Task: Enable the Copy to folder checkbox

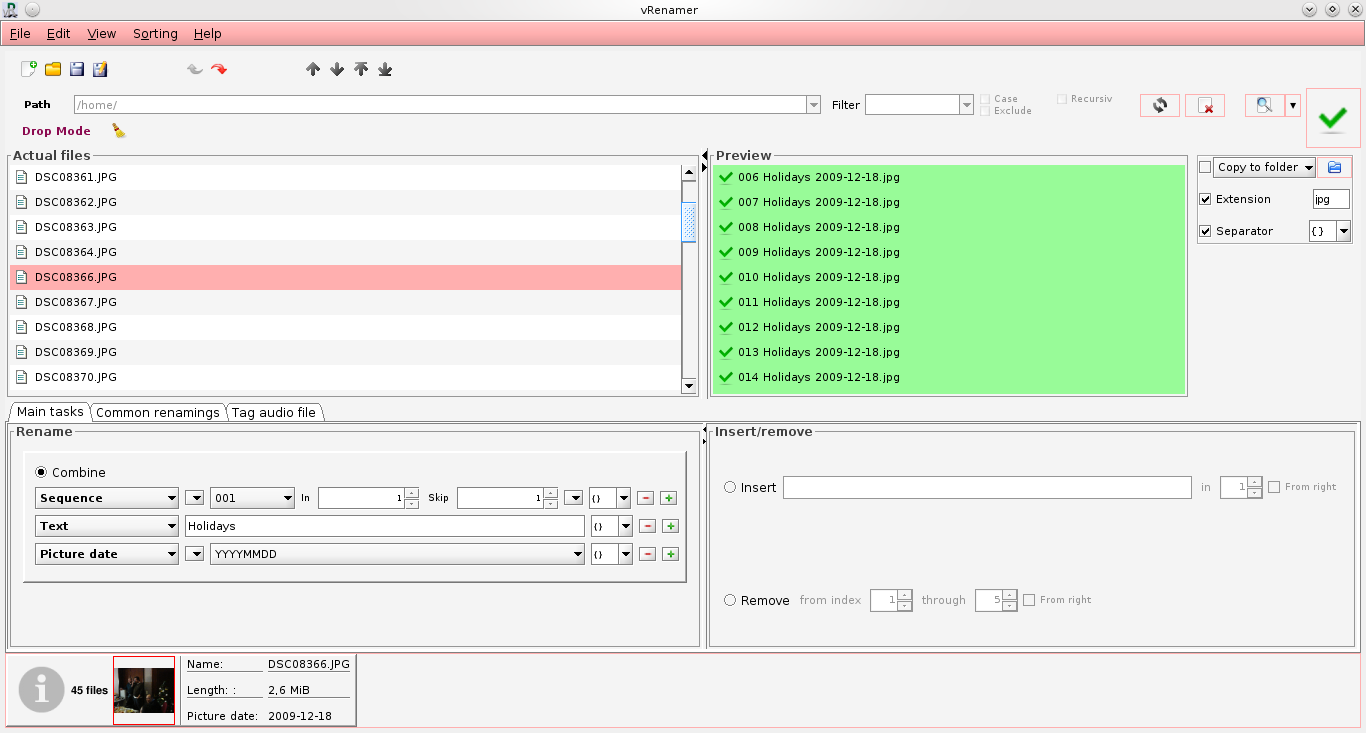Action: (x=1205, y=167)
